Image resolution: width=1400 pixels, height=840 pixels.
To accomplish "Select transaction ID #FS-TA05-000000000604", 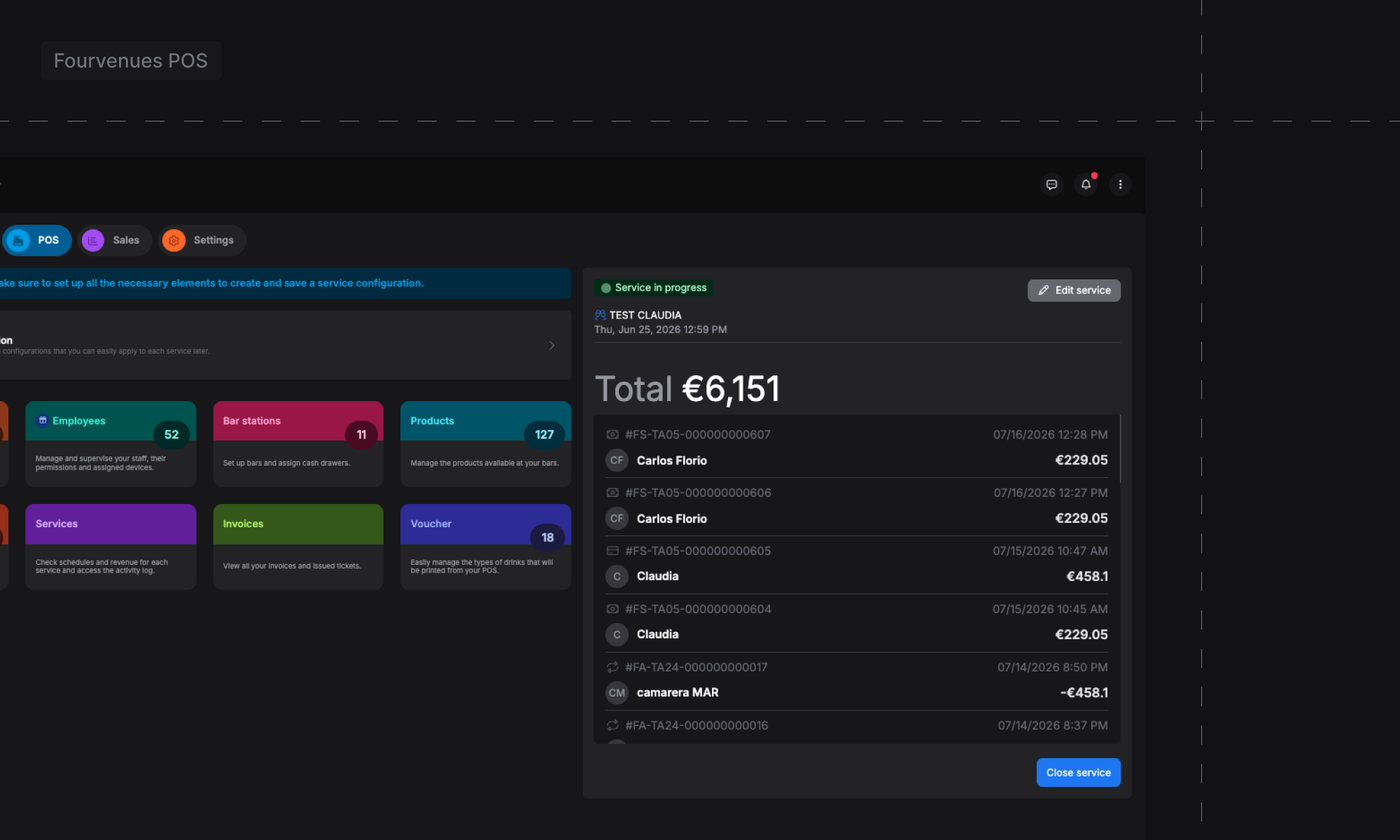I will pyautogui.click(x=698, y=609).
